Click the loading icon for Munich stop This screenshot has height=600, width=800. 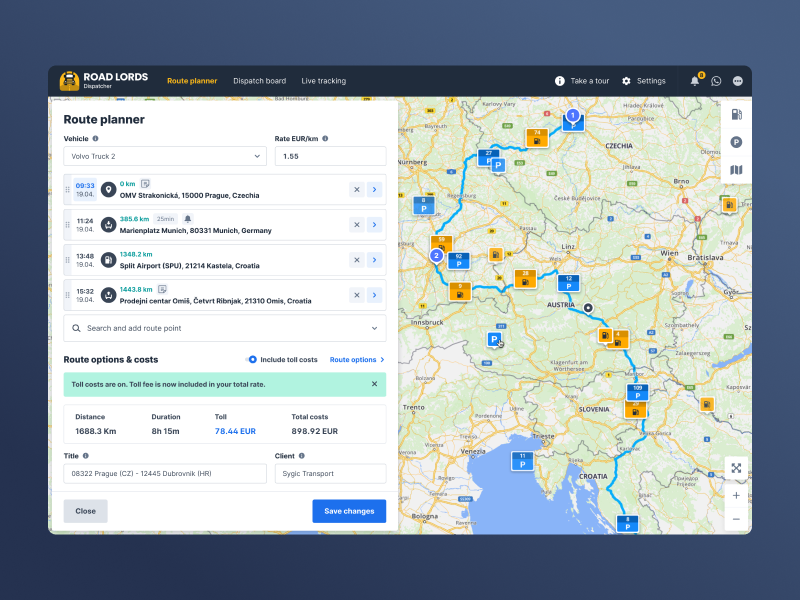[108, 224]
